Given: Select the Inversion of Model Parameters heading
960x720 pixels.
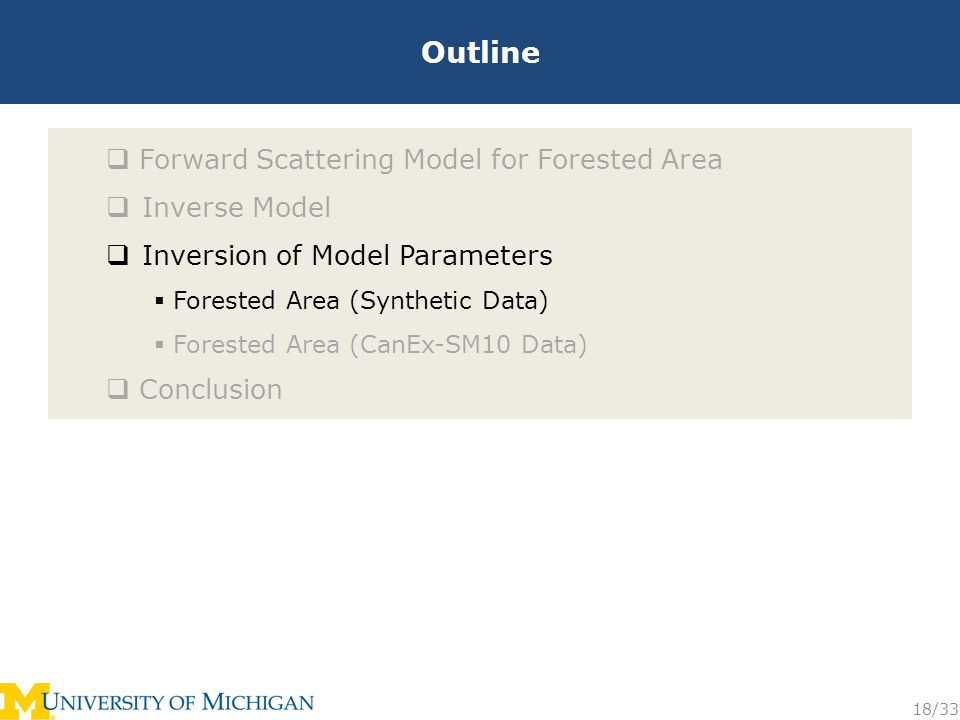Looking at the screenshot, I should click(347, 255).
